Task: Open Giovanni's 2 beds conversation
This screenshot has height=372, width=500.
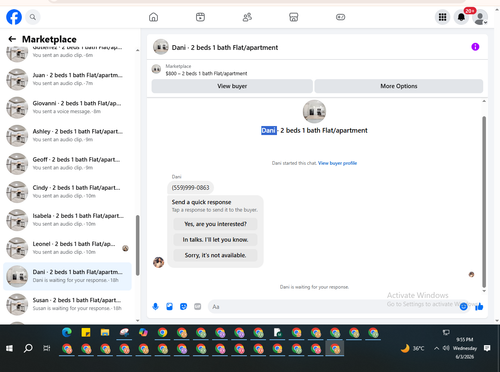Action: point(68,107)
